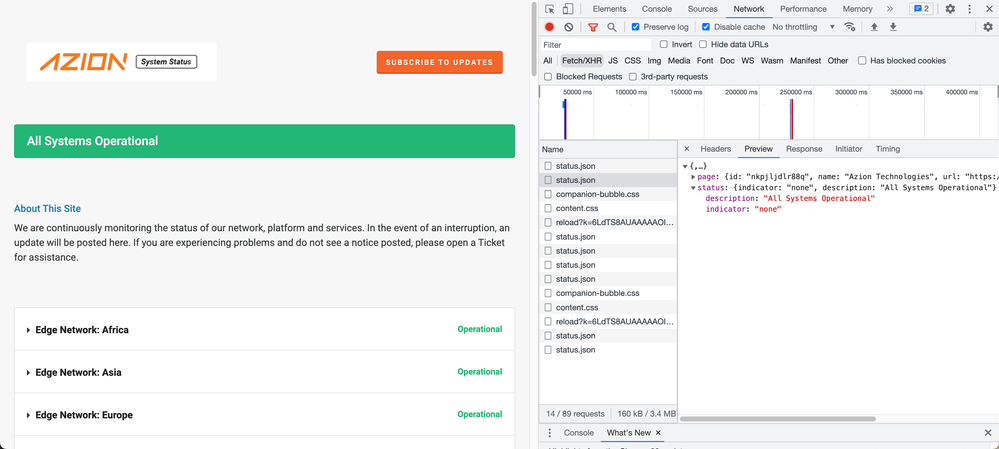
Task: Toggle the Disable cache checkbox
Action: (x=706, y=27)
